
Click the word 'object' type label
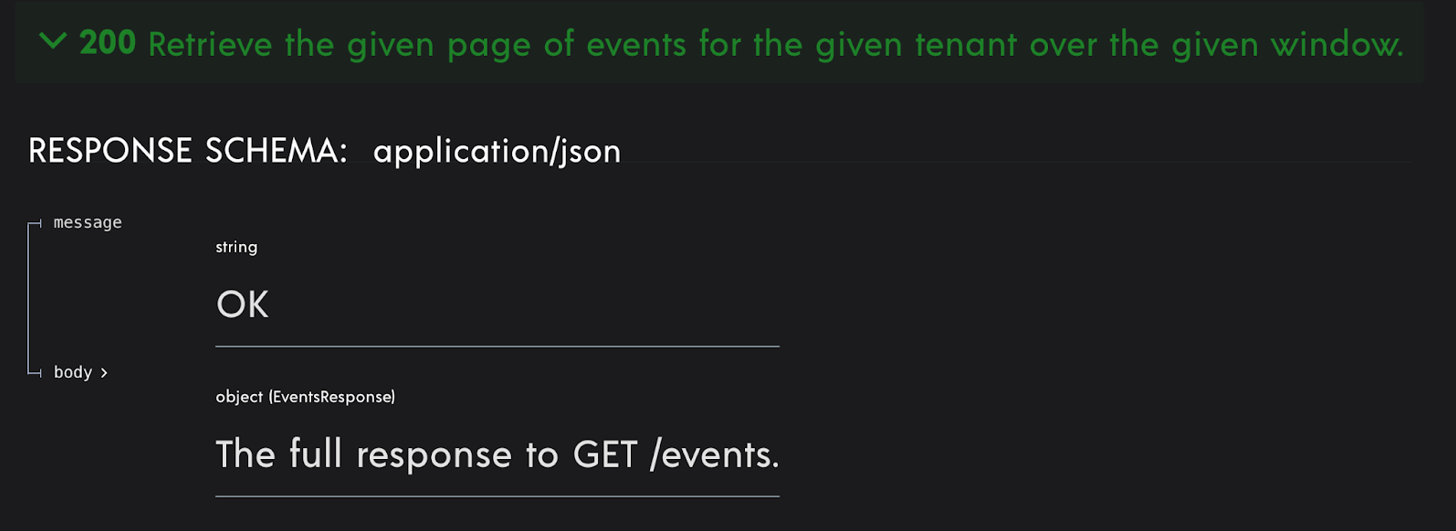239,397
